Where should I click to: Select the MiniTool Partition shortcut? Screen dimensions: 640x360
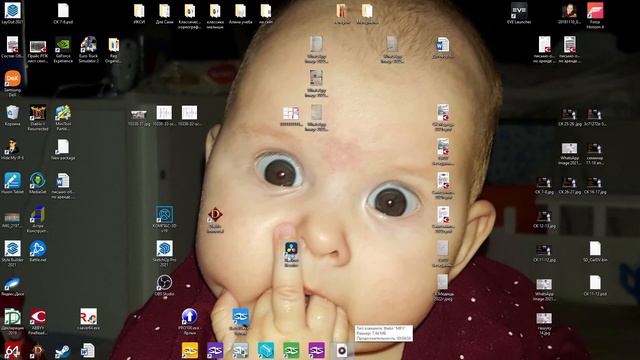tap(63, 113)
